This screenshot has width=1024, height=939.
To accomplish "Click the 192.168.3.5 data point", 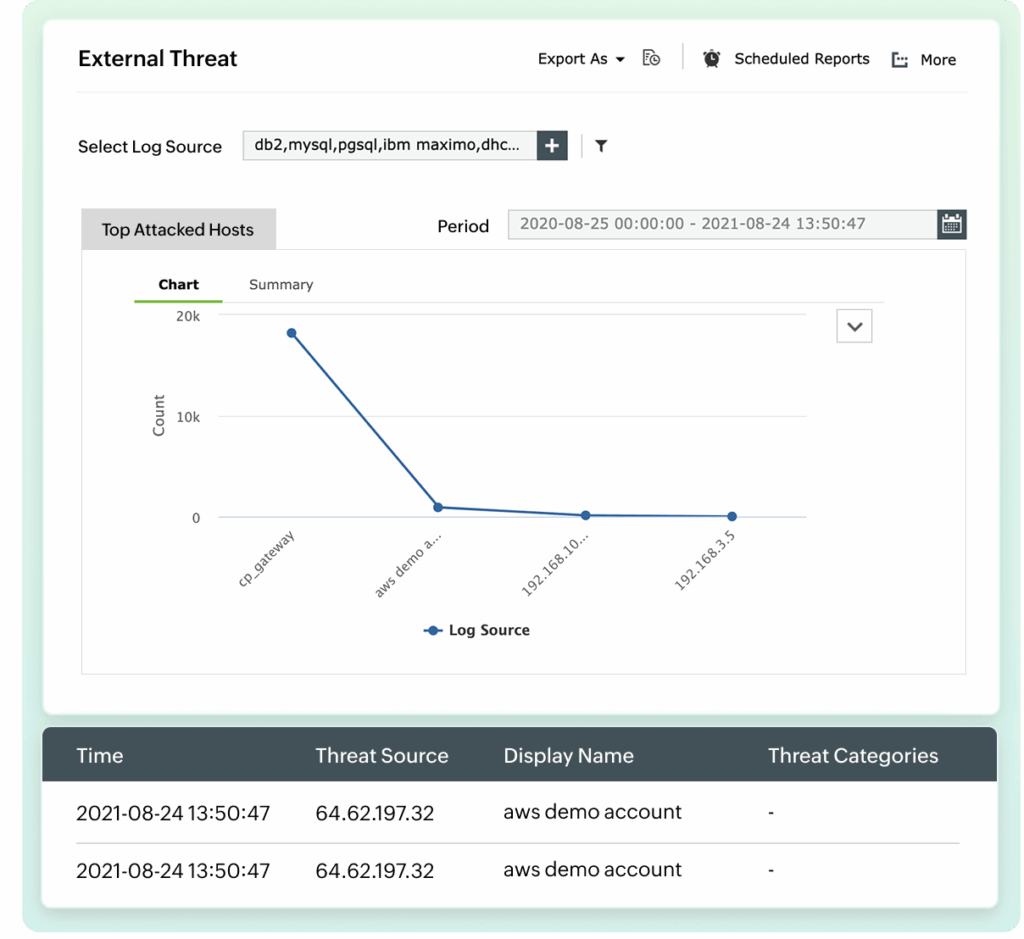I will click(x=732, y=517).
